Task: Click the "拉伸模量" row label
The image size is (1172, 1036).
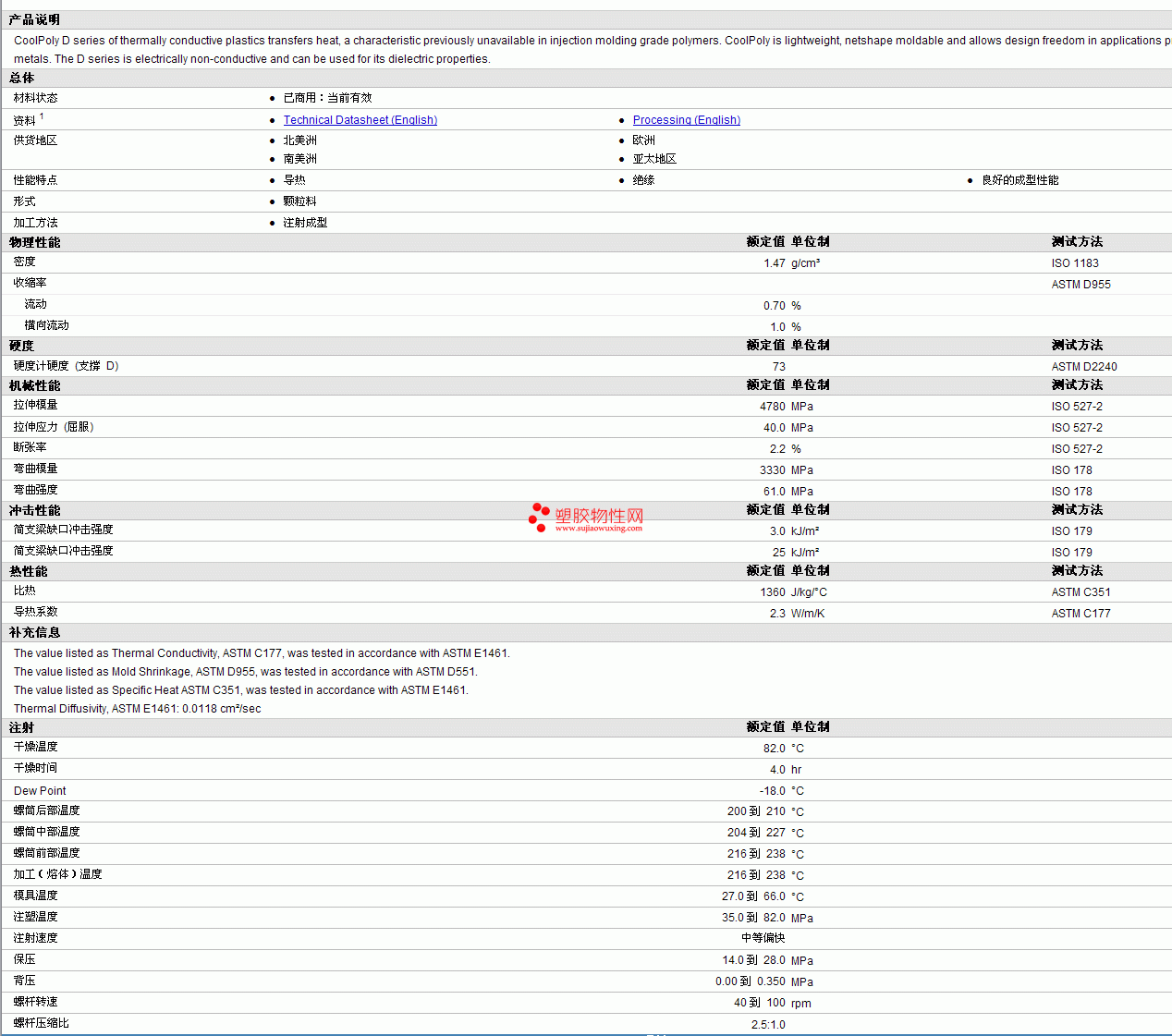Action: click(x=36, y=405)
